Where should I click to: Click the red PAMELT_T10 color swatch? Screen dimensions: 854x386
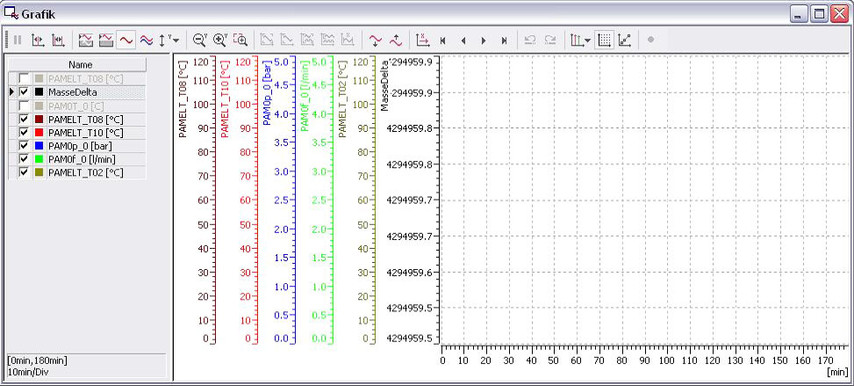39,132
